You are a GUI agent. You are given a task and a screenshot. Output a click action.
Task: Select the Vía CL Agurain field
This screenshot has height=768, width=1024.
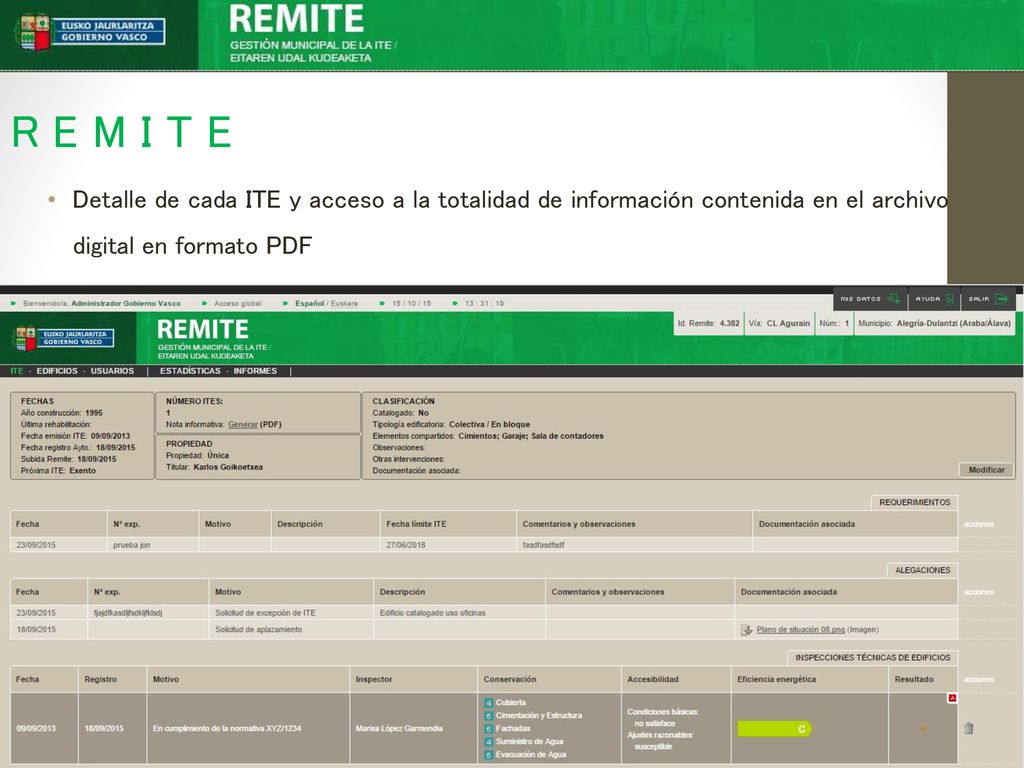tap(779, 323)
